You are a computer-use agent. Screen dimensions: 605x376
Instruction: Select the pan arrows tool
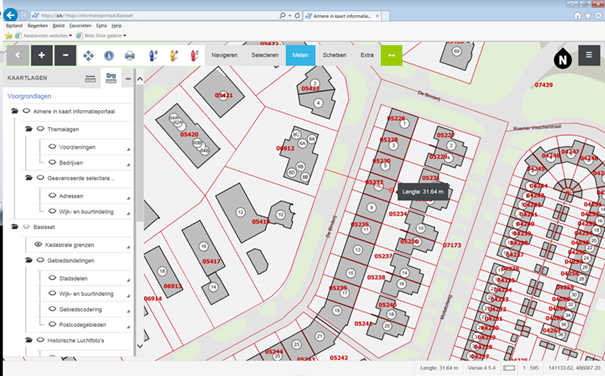coord(88,56)
